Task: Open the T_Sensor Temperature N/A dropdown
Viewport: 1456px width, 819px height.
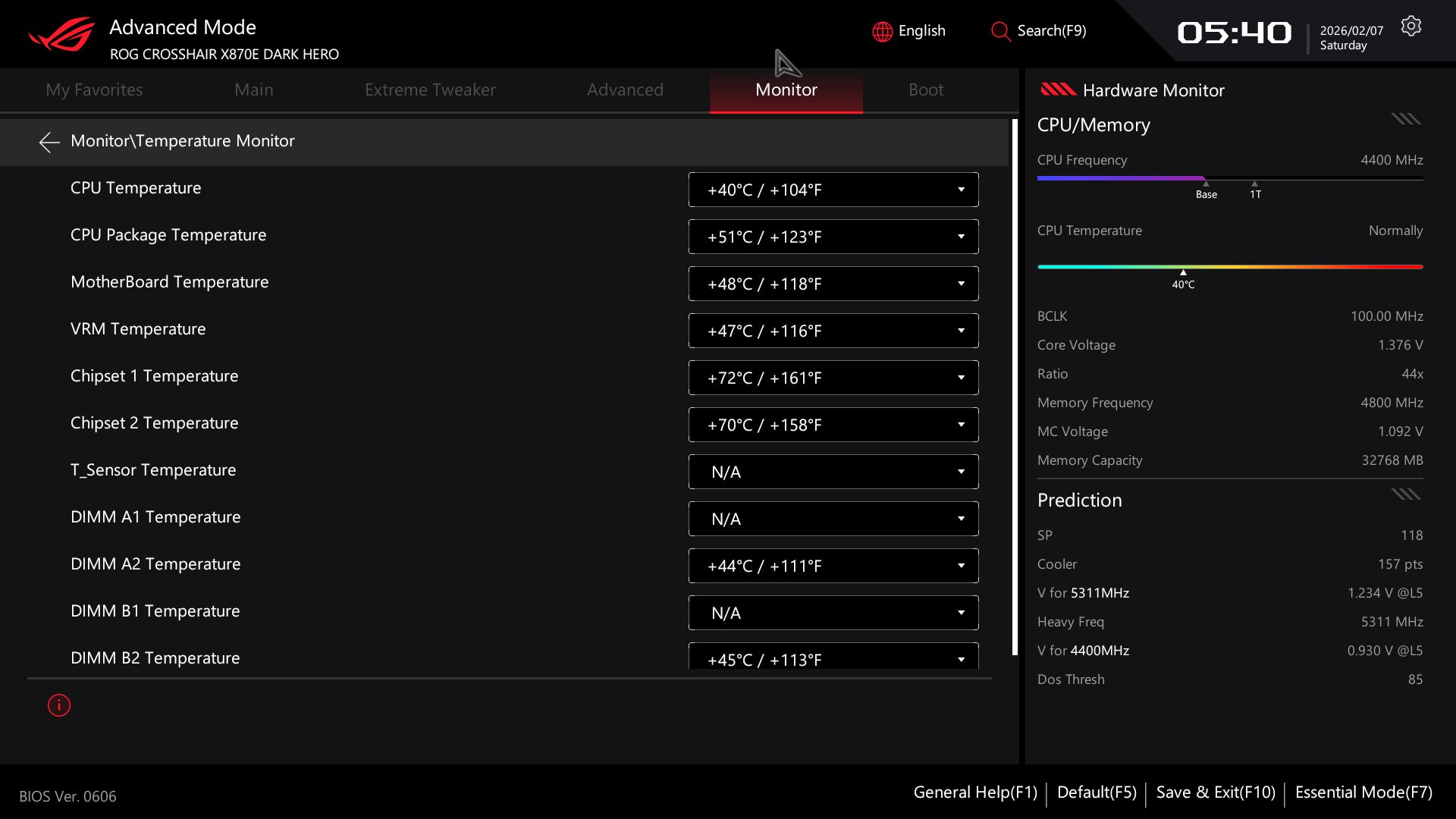Action: pyautogui.click(x=833, y=472)
